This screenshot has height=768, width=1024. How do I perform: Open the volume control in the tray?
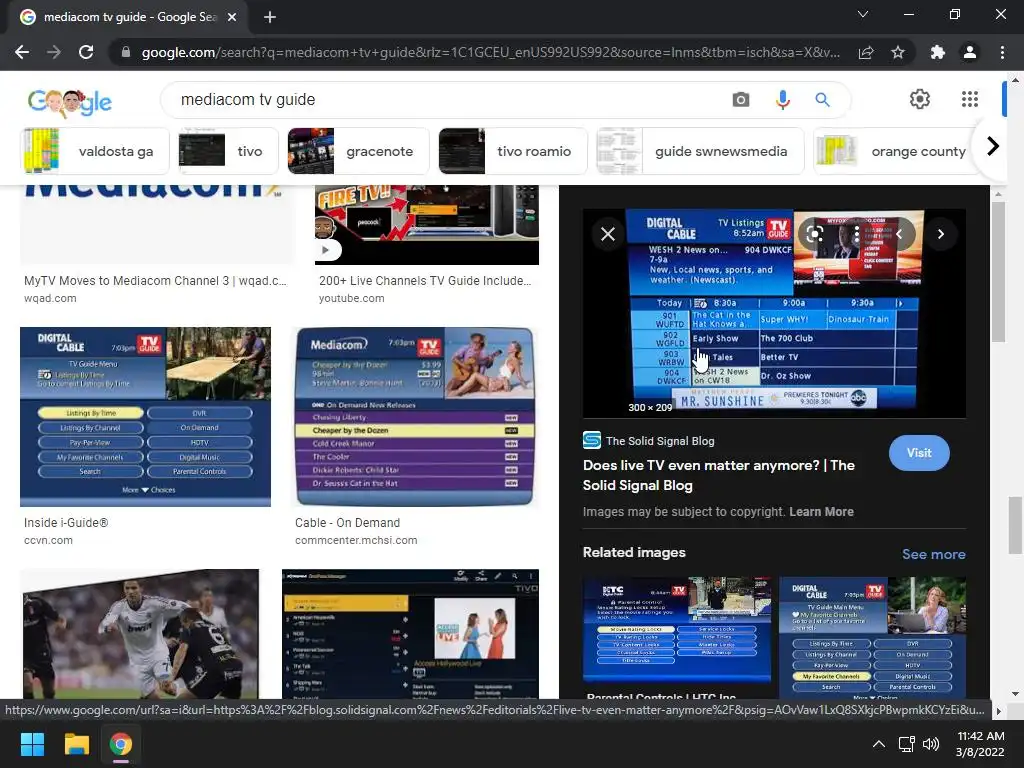(931, 744)
